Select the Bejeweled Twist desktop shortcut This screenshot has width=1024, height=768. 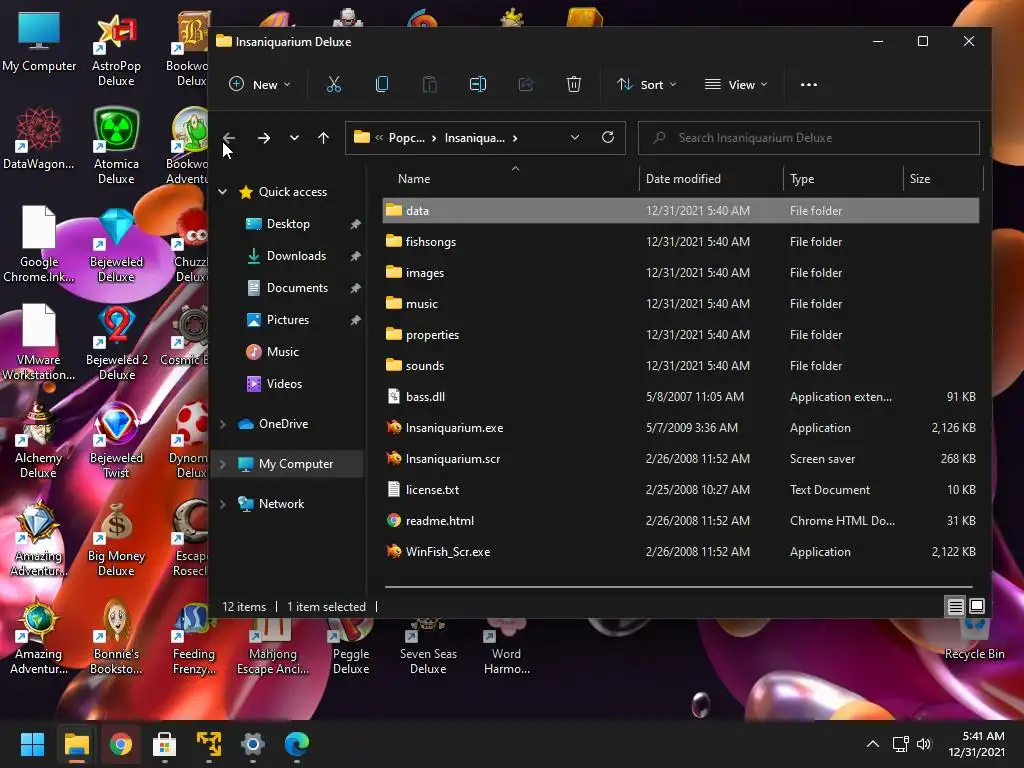click(116, 441)
